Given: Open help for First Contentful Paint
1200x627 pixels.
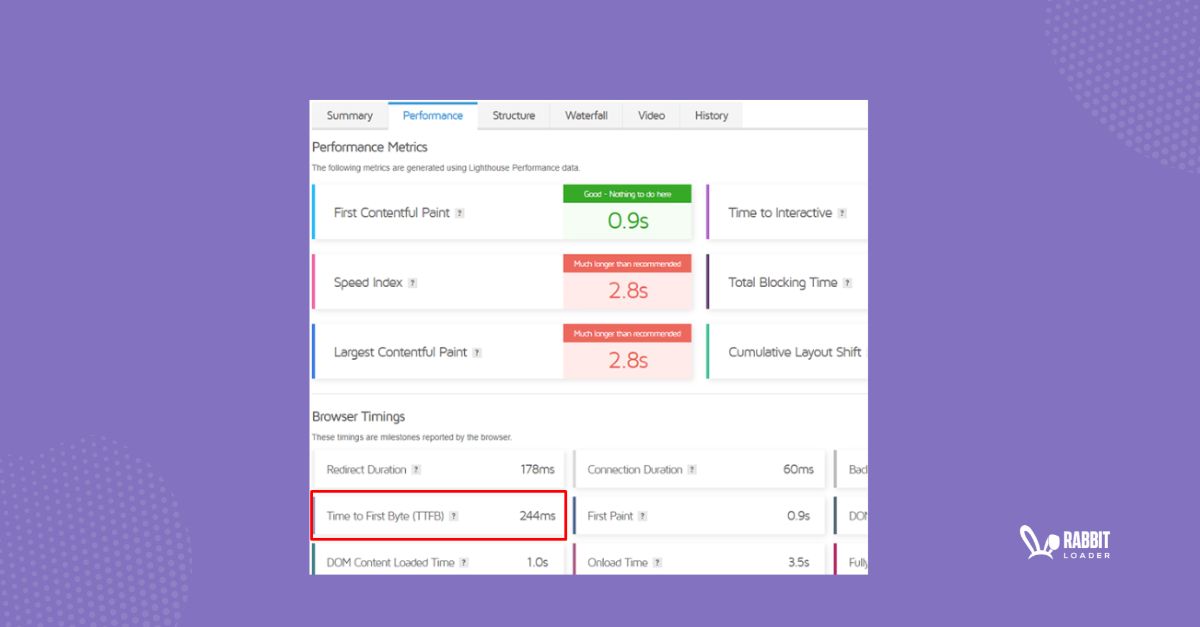Looking at the screenshot, I should [x=459, y=213].
